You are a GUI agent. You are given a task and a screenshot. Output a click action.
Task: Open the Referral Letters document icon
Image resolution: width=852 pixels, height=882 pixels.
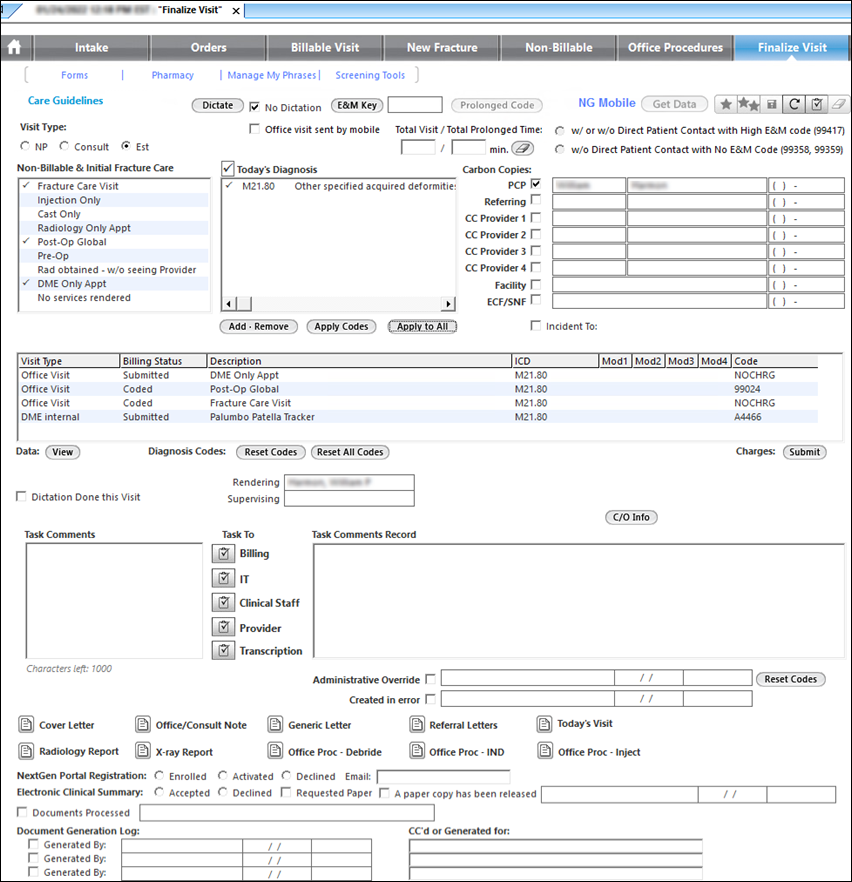417,724
